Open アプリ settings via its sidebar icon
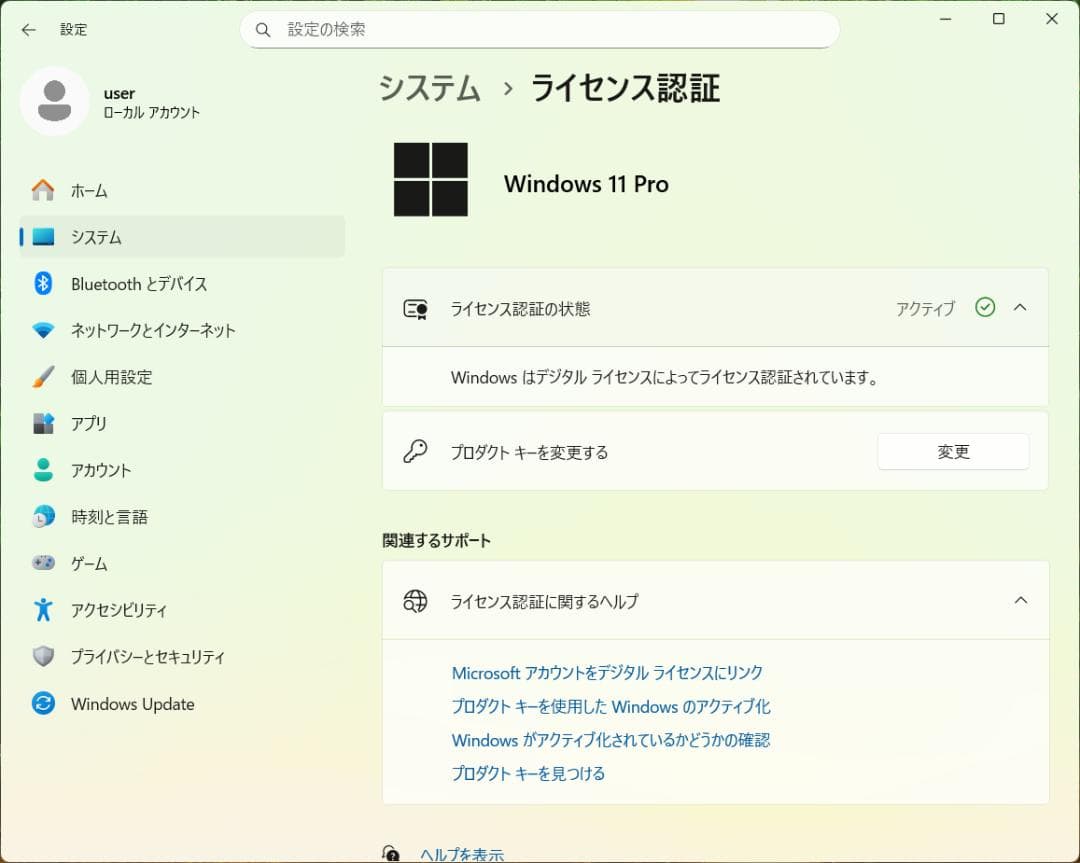1080x863 pixels. [42, 424]
